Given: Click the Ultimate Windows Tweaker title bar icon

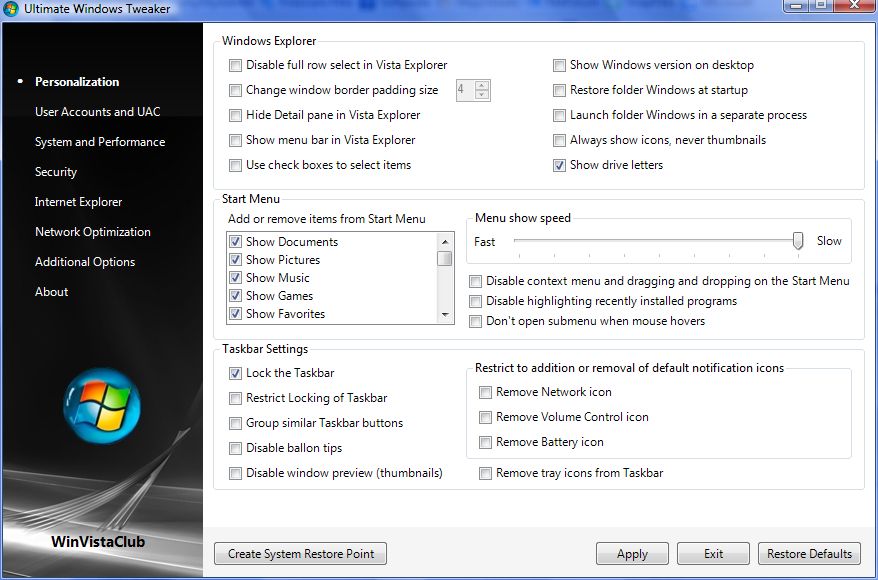Looking at the screenshot, I should (11, 8).
